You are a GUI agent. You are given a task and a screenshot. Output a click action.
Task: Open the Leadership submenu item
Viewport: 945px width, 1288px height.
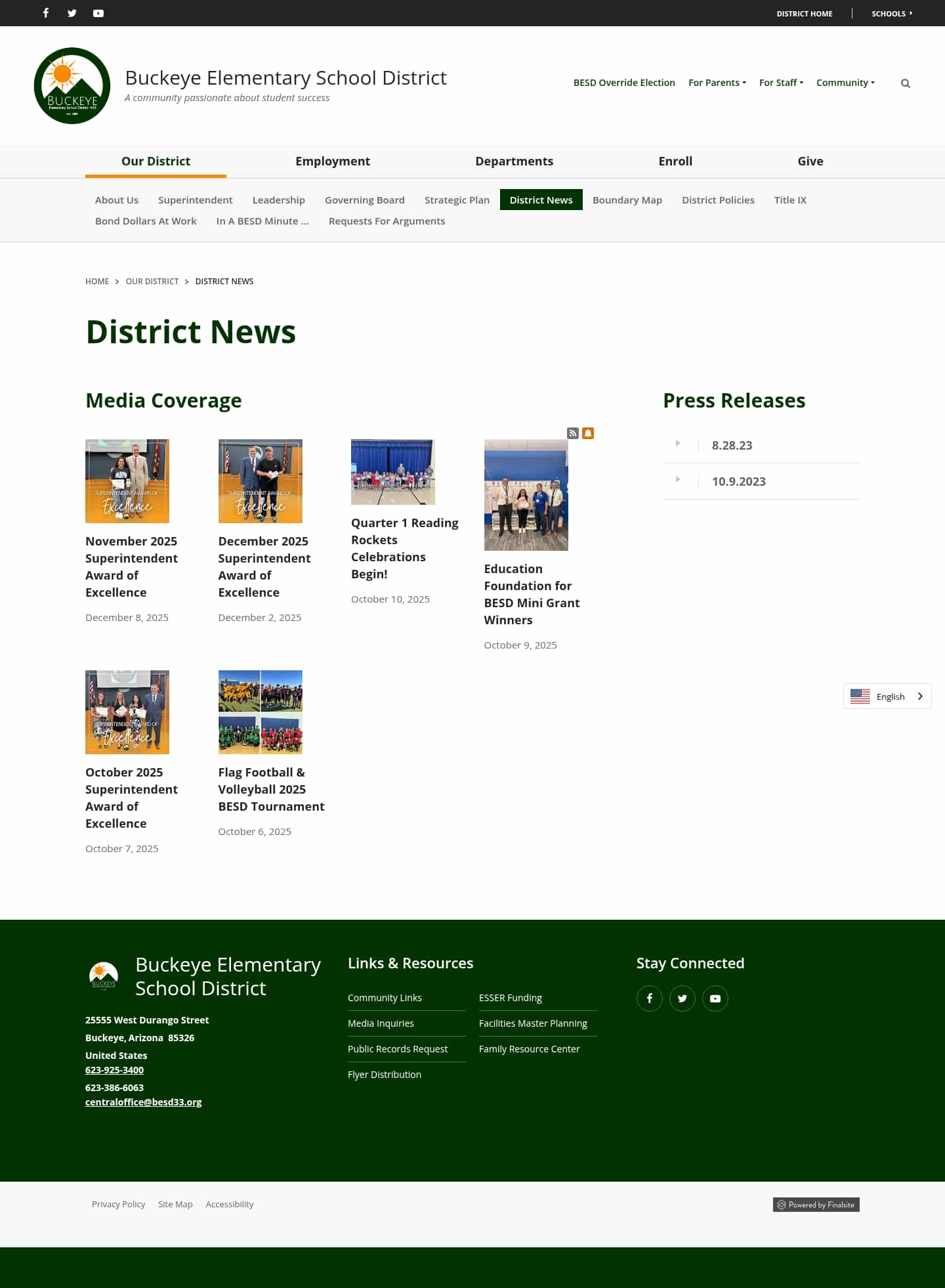279,200
